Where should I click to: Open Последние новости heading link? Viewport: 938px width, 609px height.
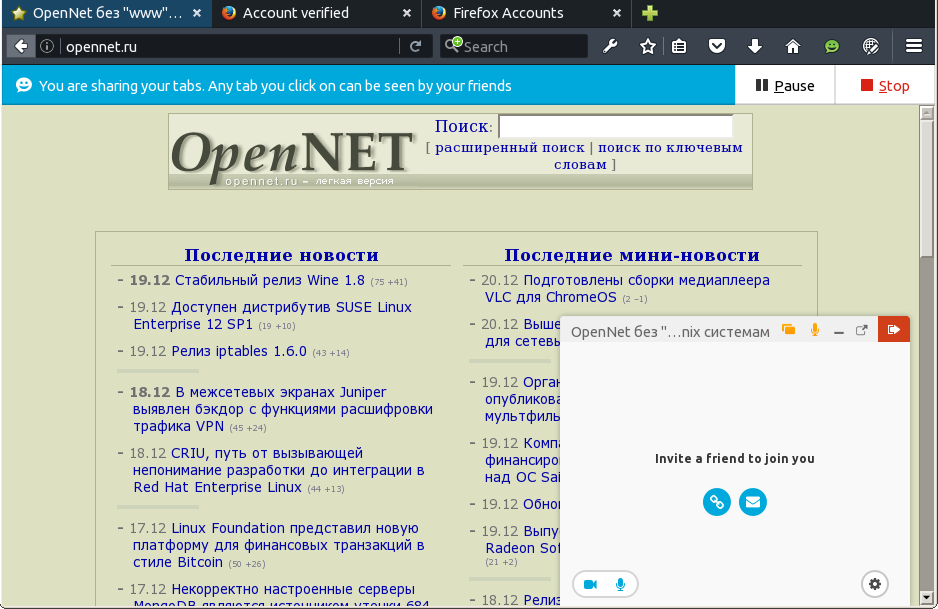coord(281,255)
